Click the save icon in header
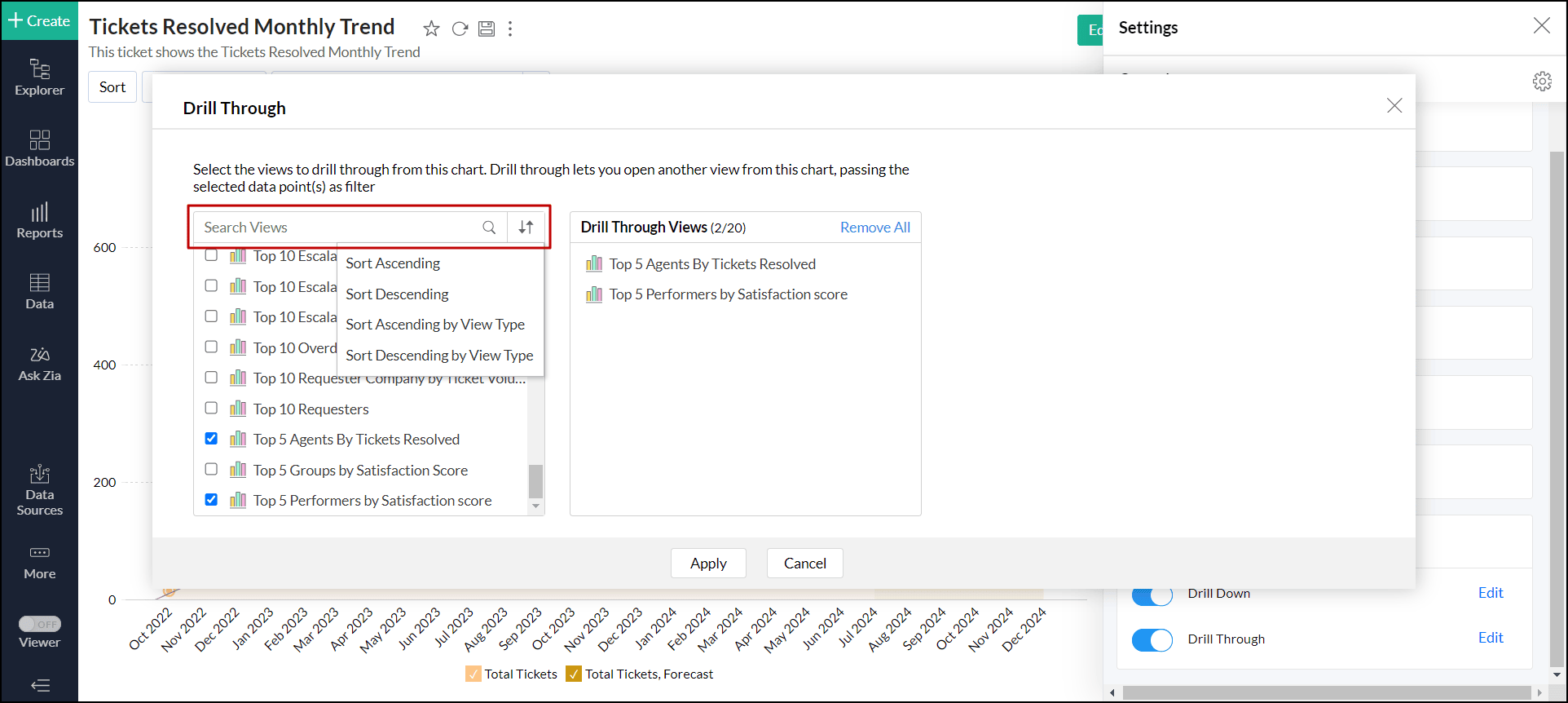 (x=487, y=29)
